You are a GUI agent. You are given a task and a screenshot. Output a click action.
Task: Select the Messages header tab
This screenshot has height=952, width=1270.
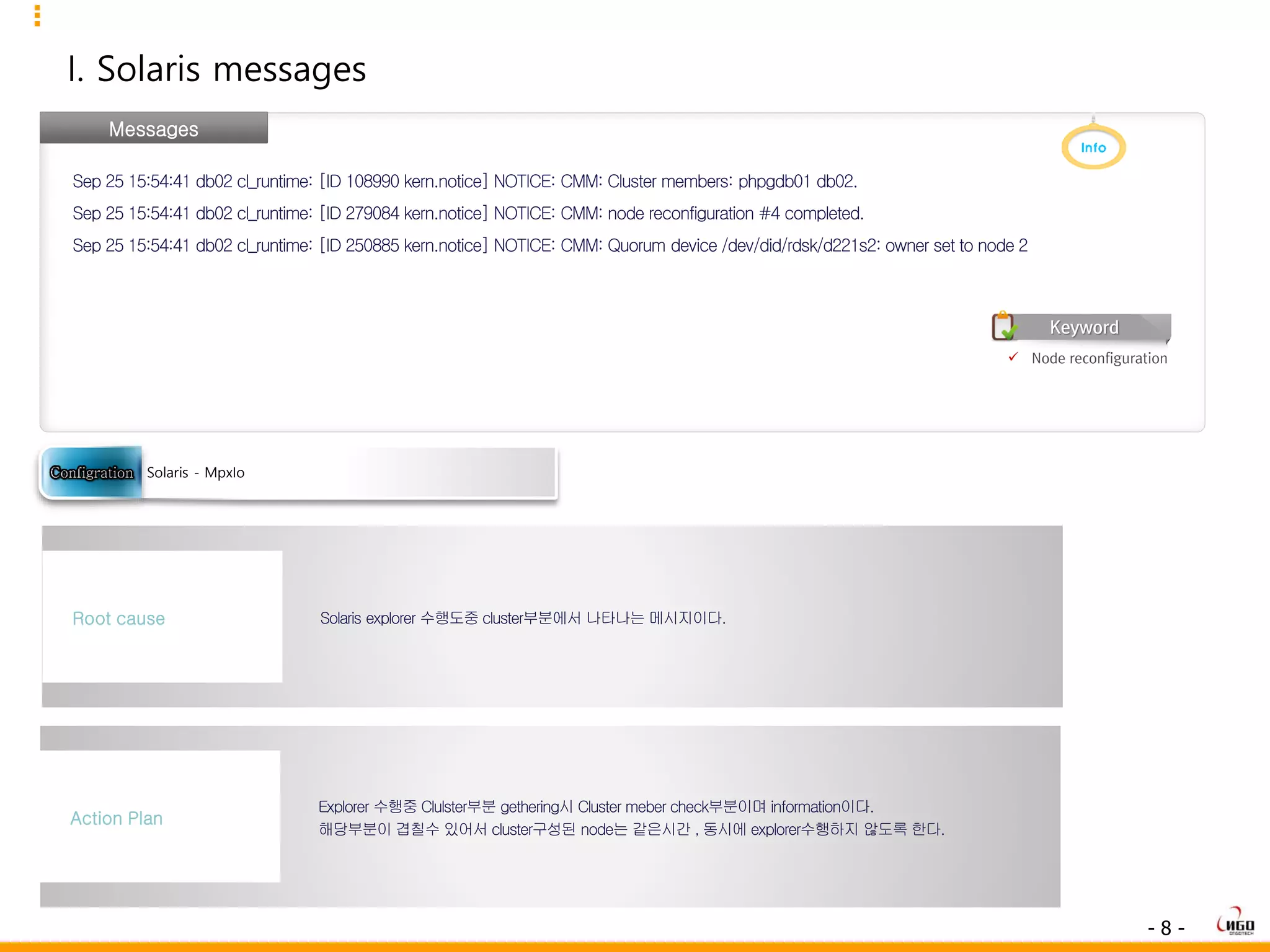[x=154, y=128]
